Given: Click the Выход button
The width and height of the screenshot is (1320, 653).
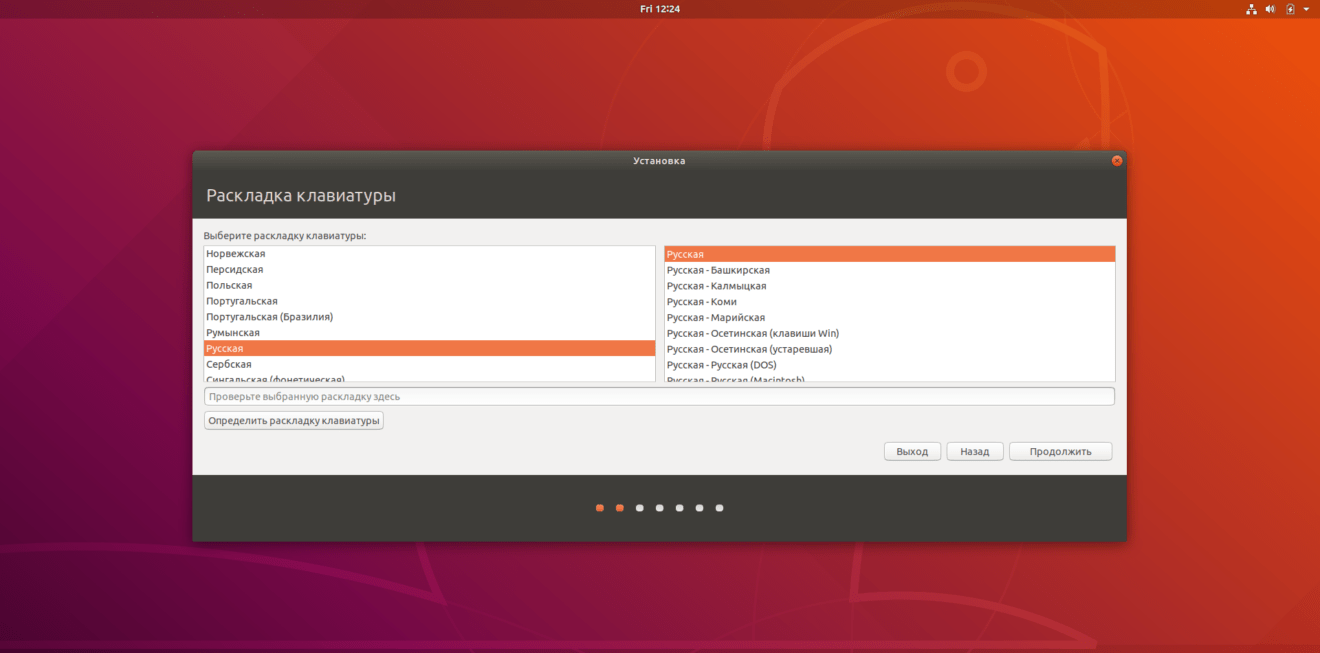Looking at the screenshot, I should pos(911,450).
